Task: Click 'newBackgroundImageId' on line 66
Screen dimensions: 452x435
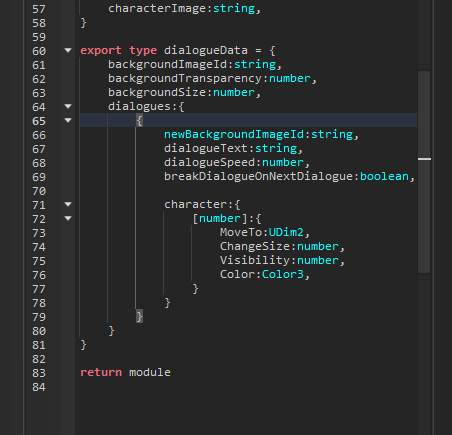Action: tap(234, 134)
